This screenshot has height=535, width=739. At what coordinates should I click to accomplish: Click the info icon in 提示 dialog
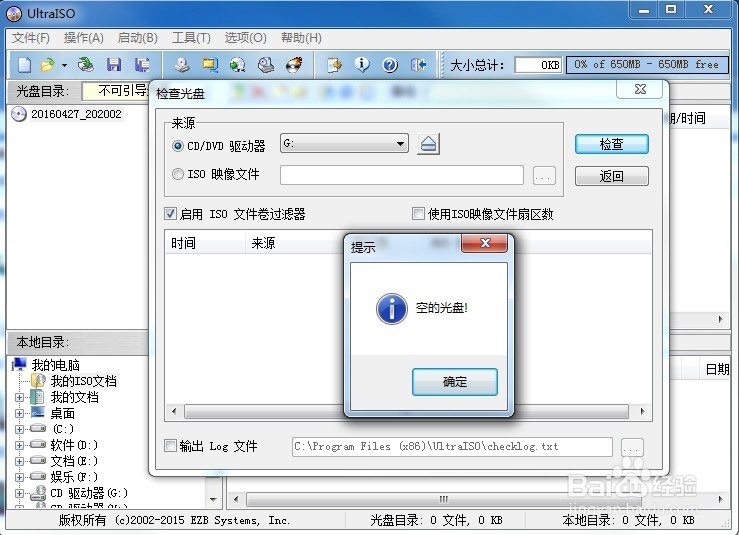pos(392,309)
